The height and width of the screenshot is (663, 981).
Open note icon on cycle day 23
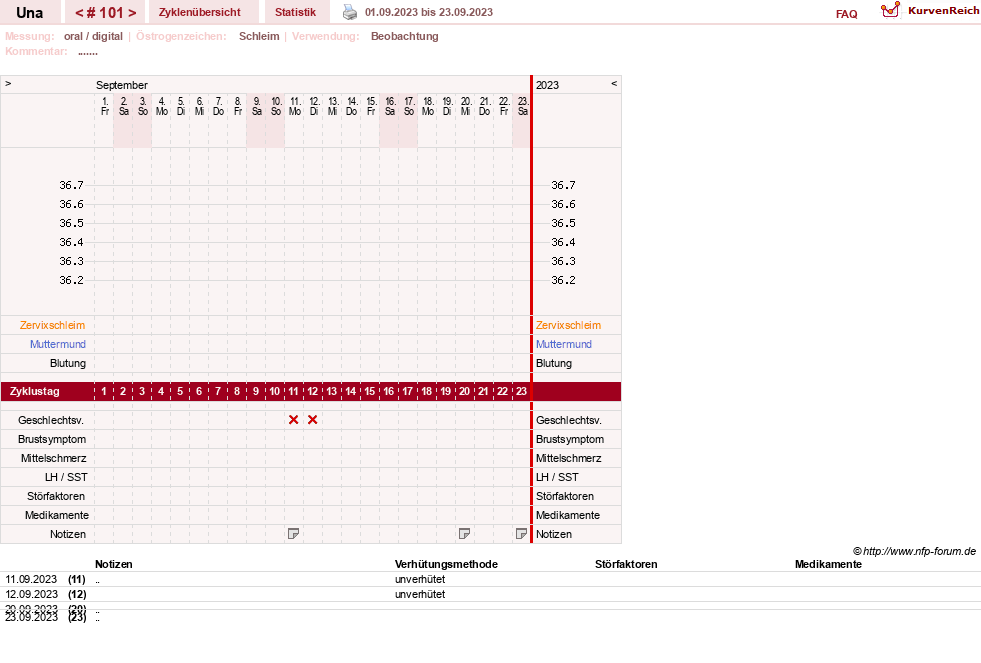521,534
